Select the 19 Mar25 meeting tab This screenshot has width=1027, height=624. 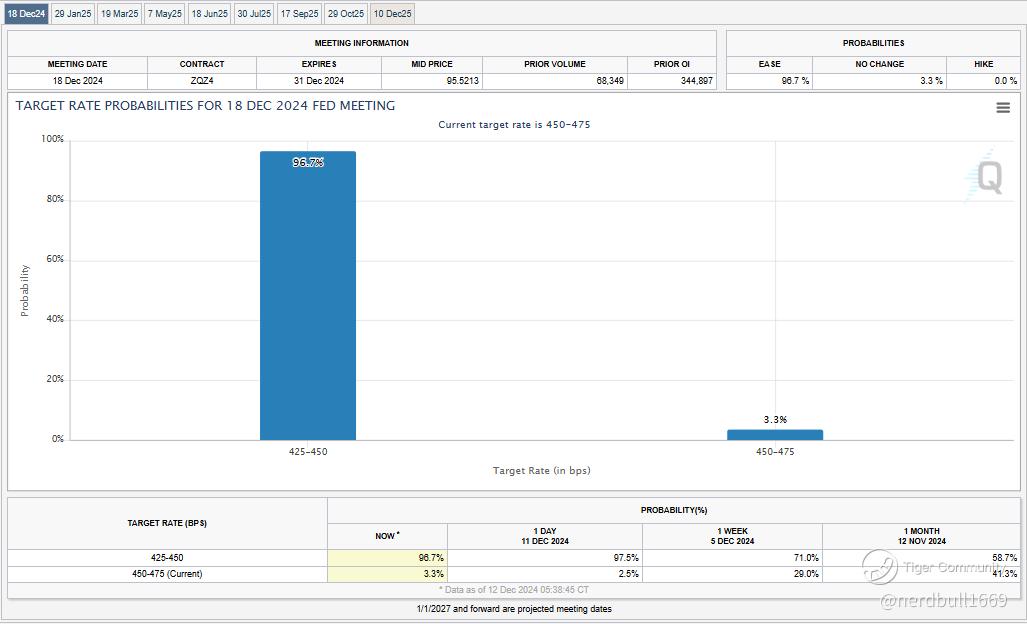tap(119, 14)
